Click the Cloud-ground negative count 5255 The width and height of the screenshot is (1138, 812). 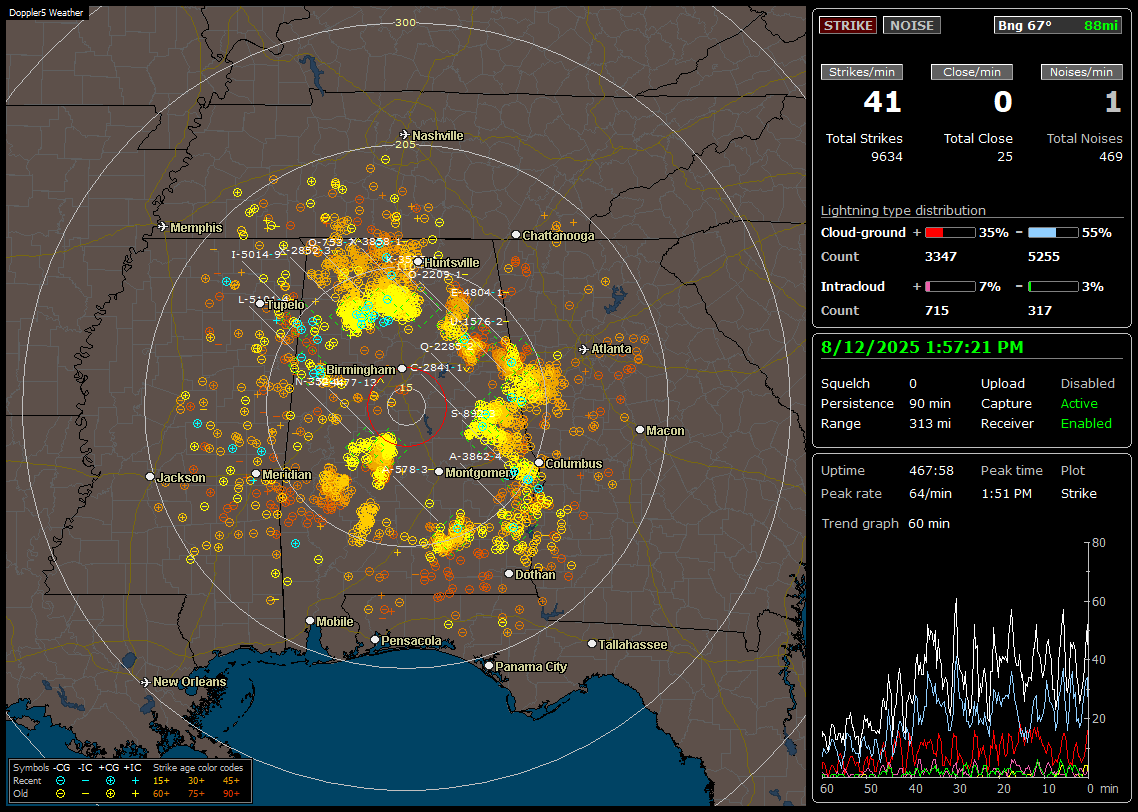click(x=1044, y=257)
